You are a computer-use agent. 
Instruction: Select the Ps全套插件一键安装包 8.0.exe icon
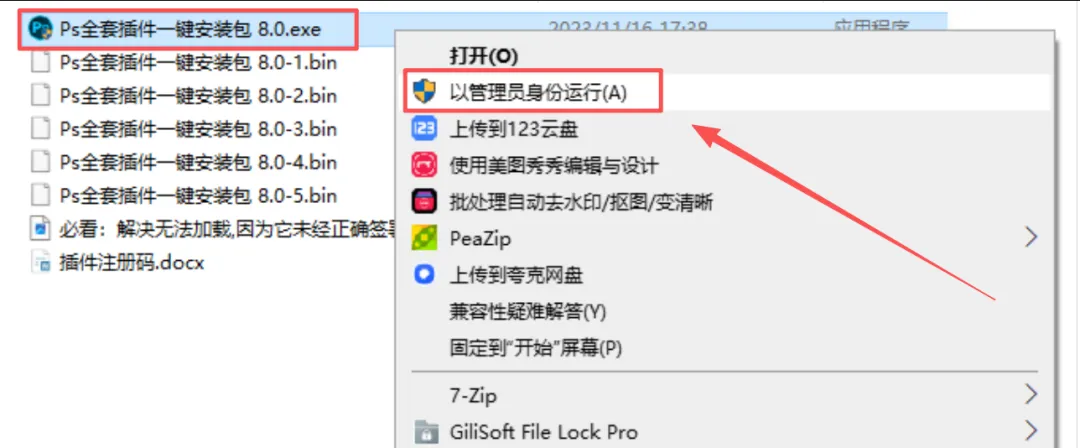[x=41, y=28]
